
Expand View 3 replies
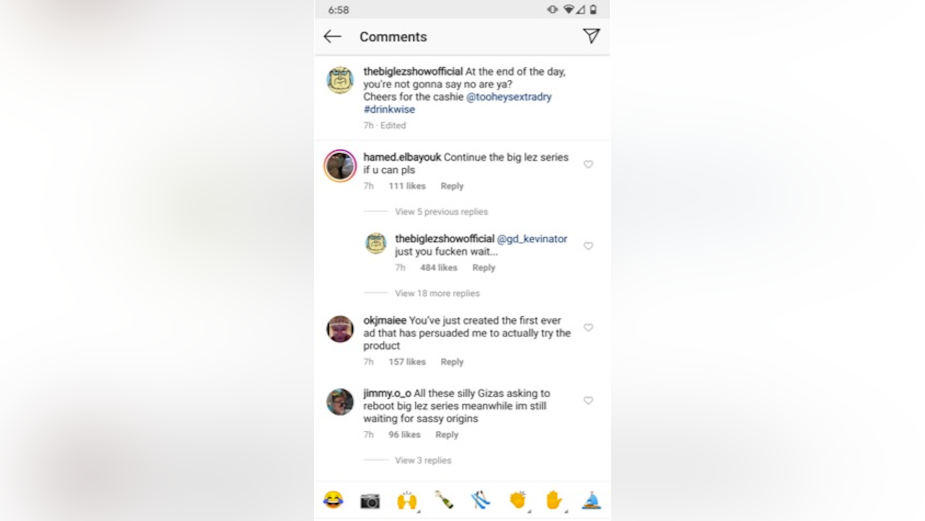coord(423,460)
